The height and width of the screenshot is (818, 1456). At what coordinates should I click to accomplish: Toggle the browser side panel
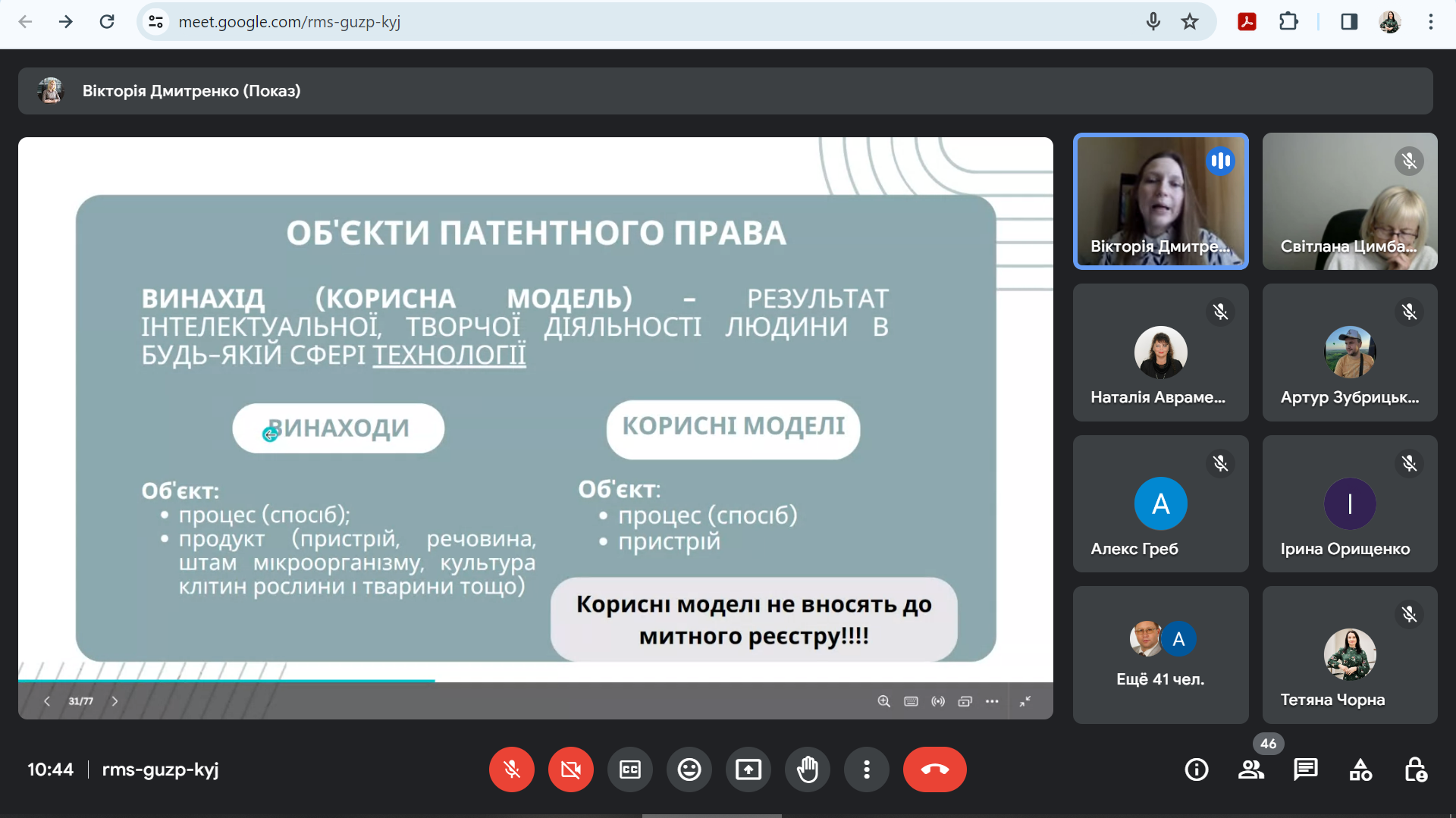pos(1349,22)
